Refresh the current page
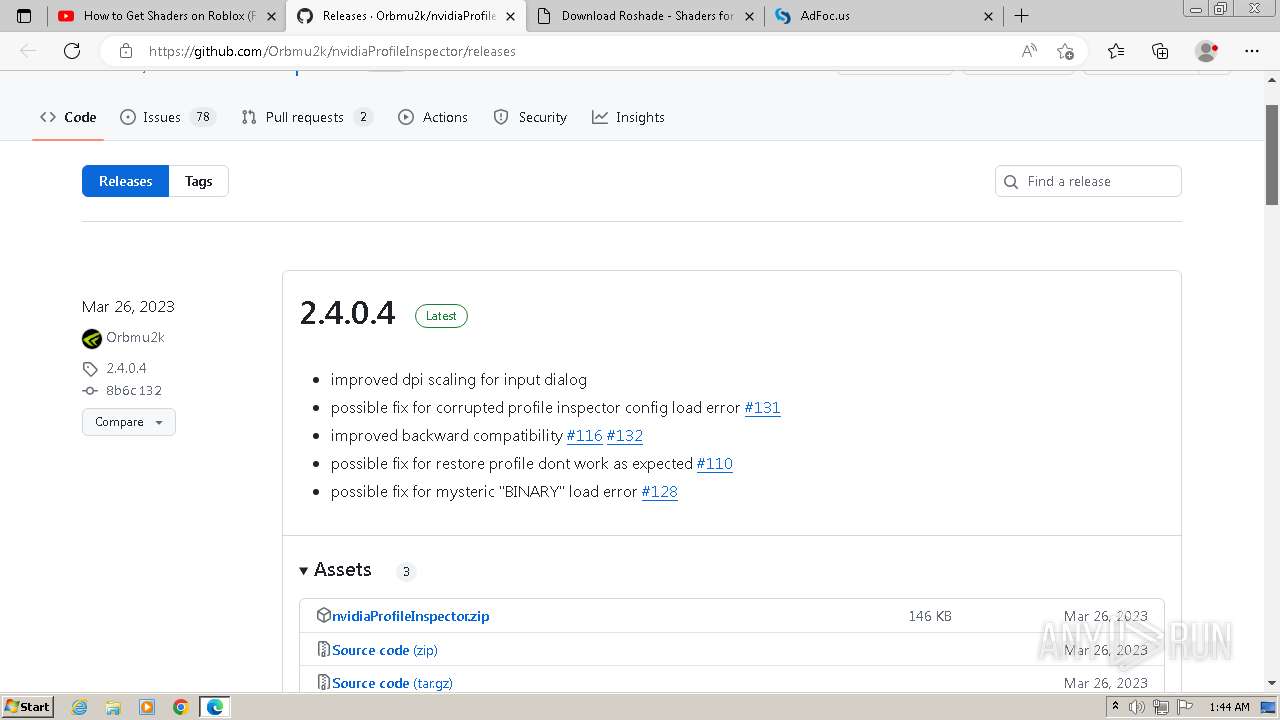Screen dimensions: 1280x720 (72, 51)
